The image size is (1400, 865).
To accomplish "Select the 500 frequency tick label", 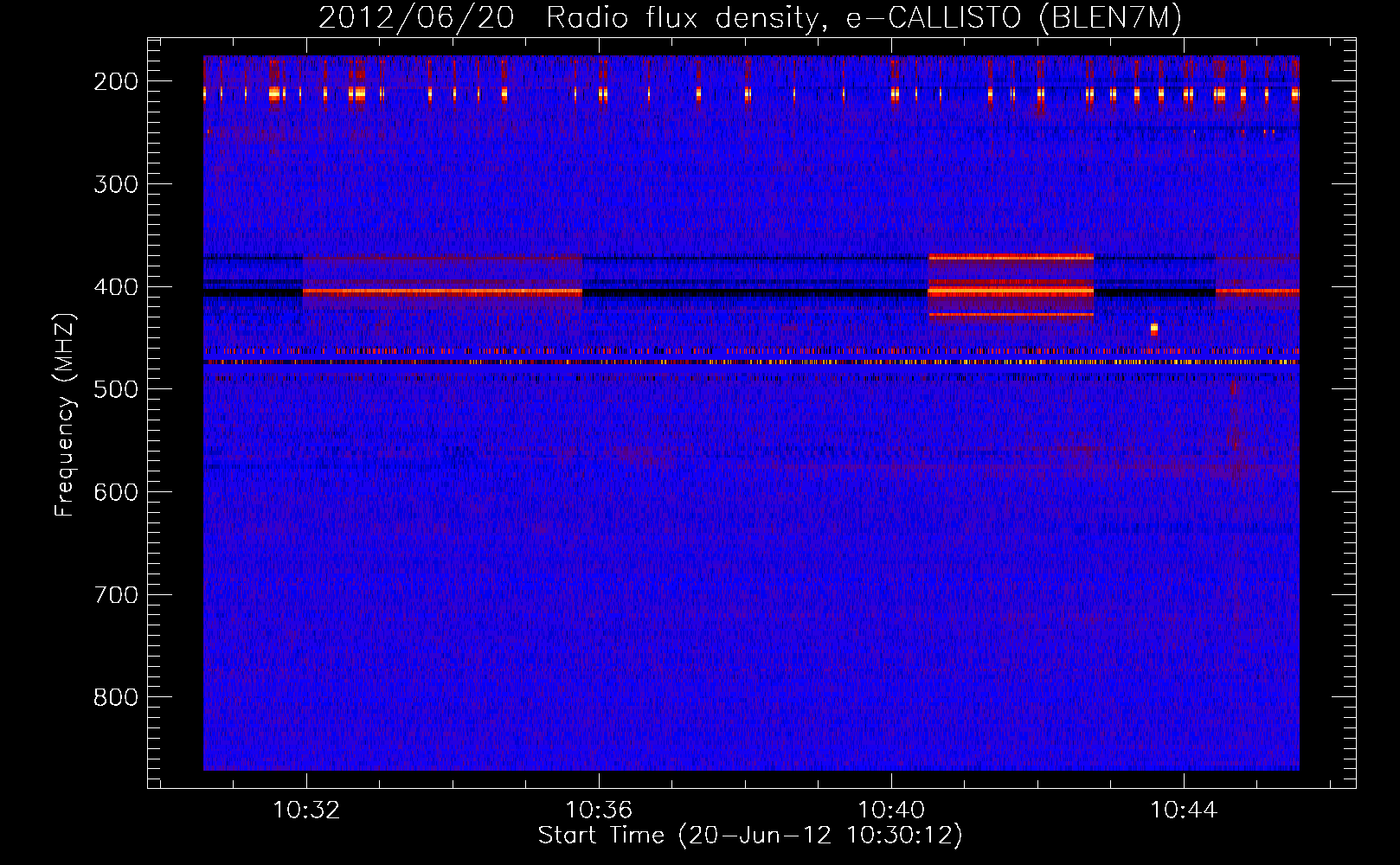I will (116, 389).
